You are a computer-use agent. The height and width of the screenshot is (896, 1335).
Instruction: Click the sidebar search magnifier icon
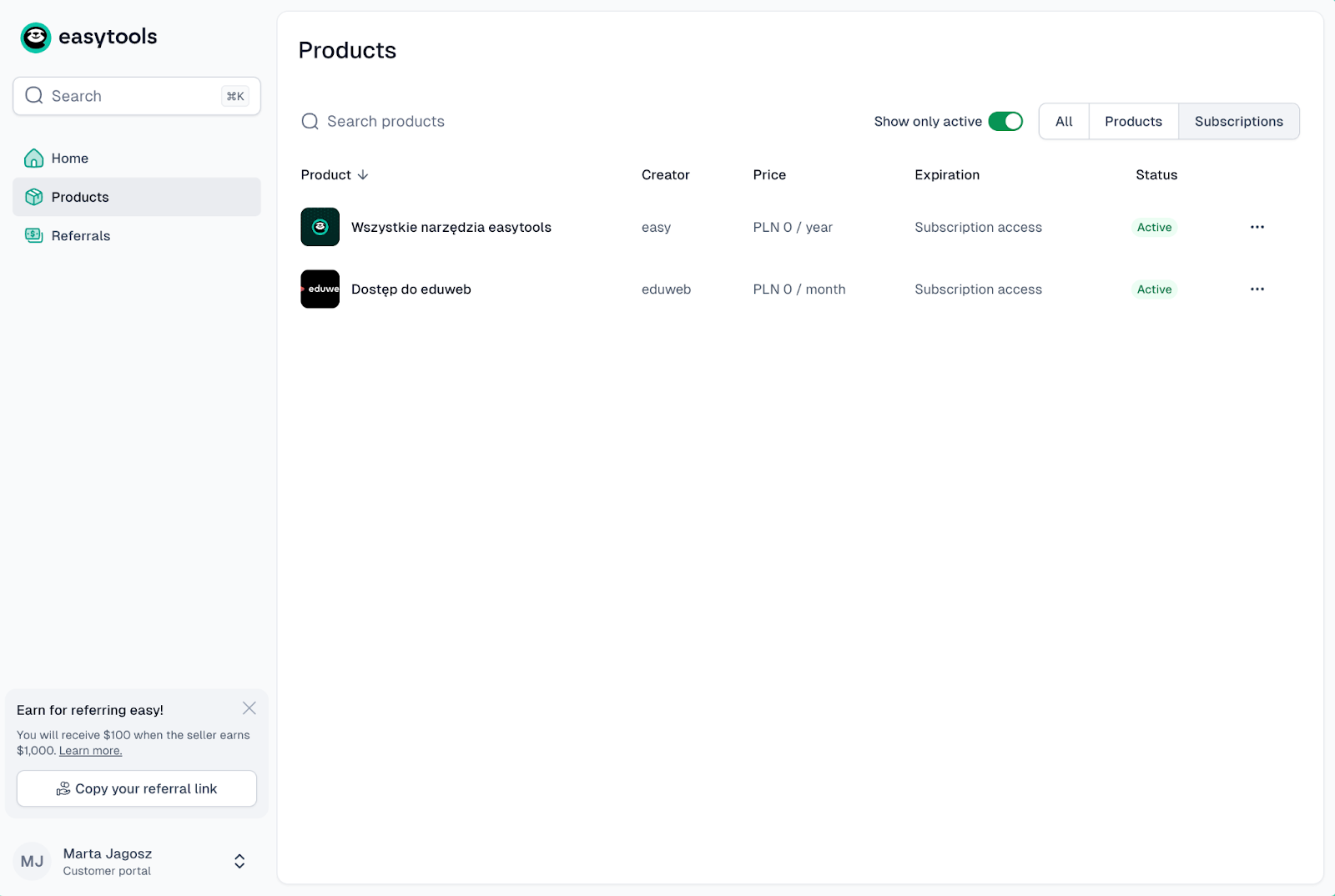click(x=34, y=96)
